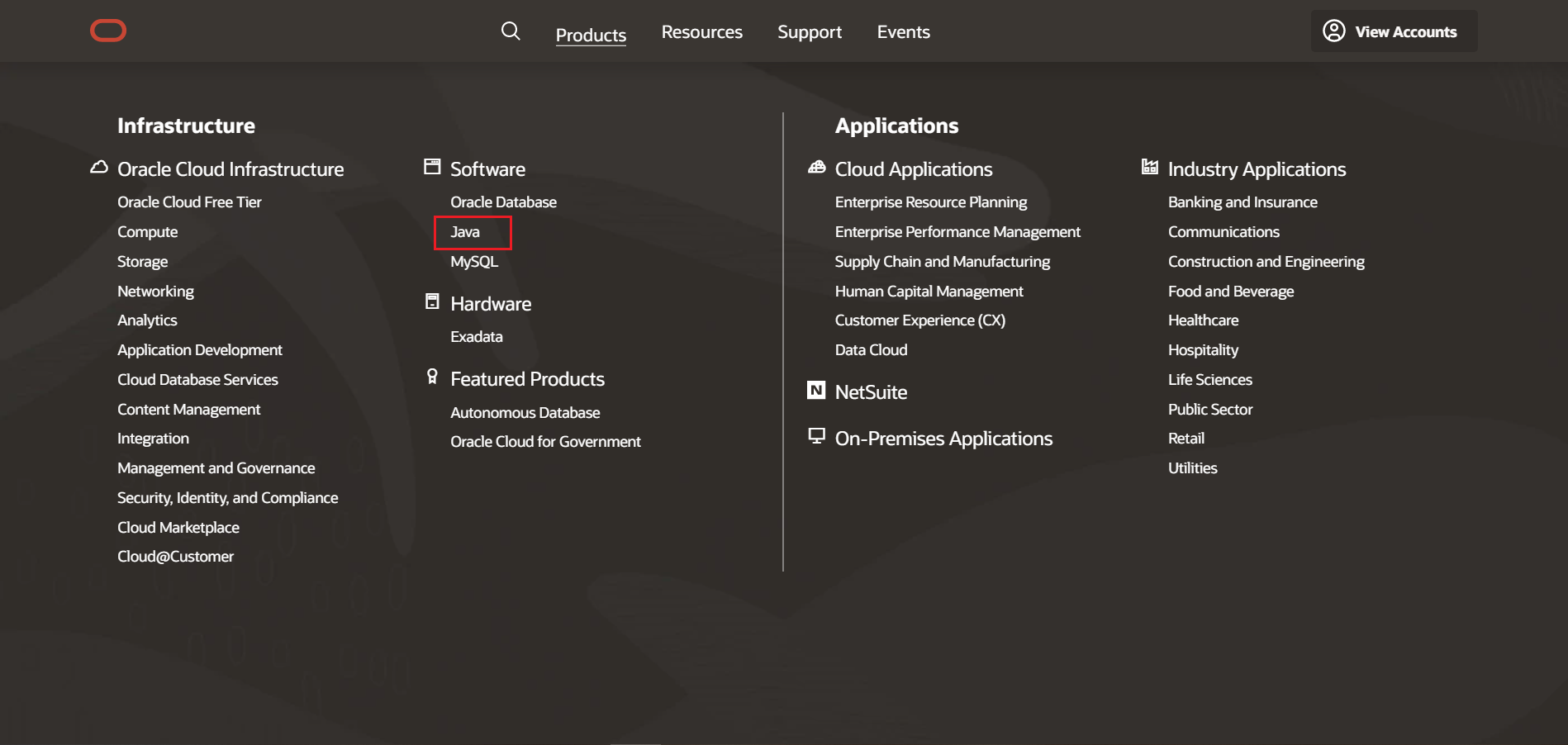Click Autonomous Database under Featured Products

coord(525,412)
